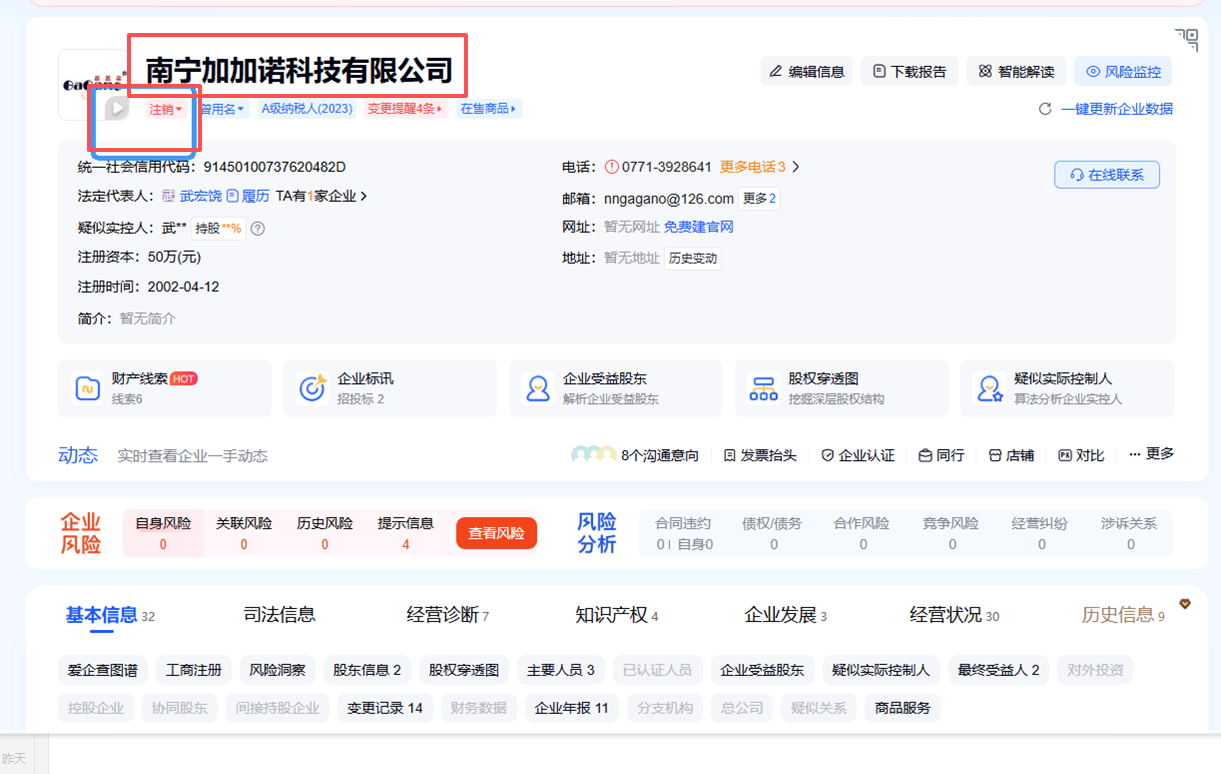Image resolution: width=1221 pixels, height=774 pixels.
Task: Click the play icon below the company logo
Action: point(117,108)
